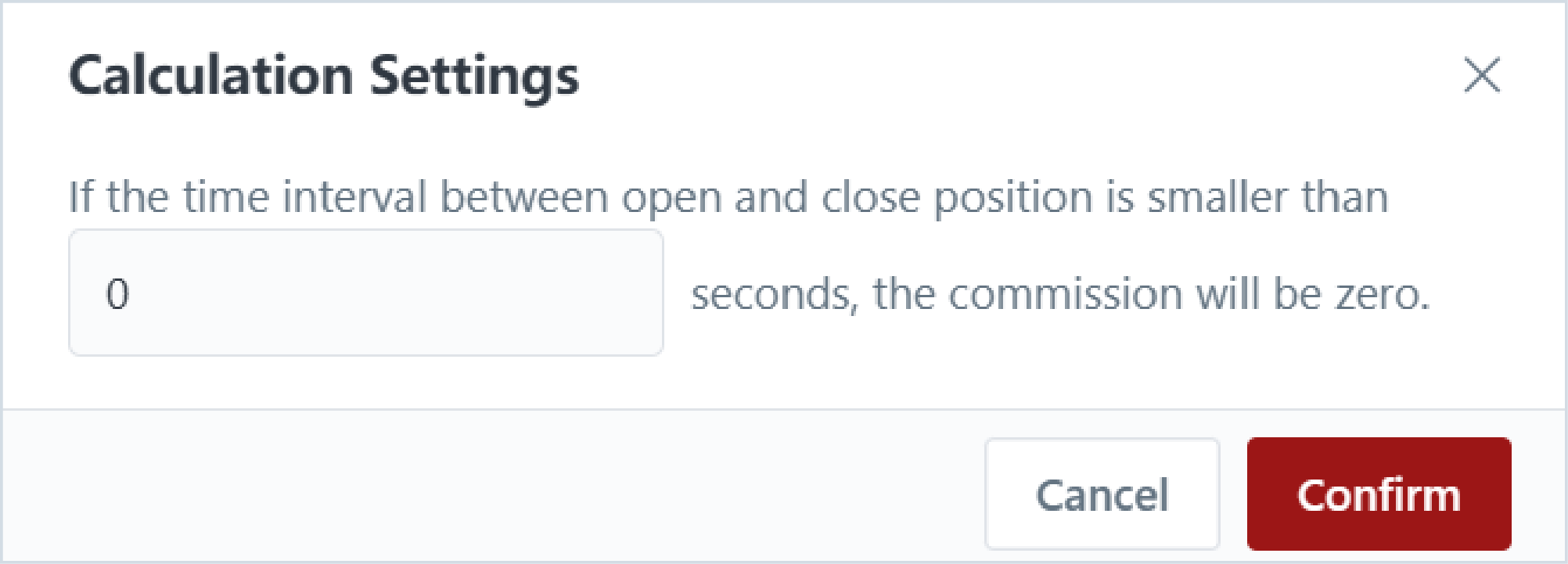Click the word 'Calculation' in the dialog title
Viewport: 1568px width, 564px height.
click(211, 76)
